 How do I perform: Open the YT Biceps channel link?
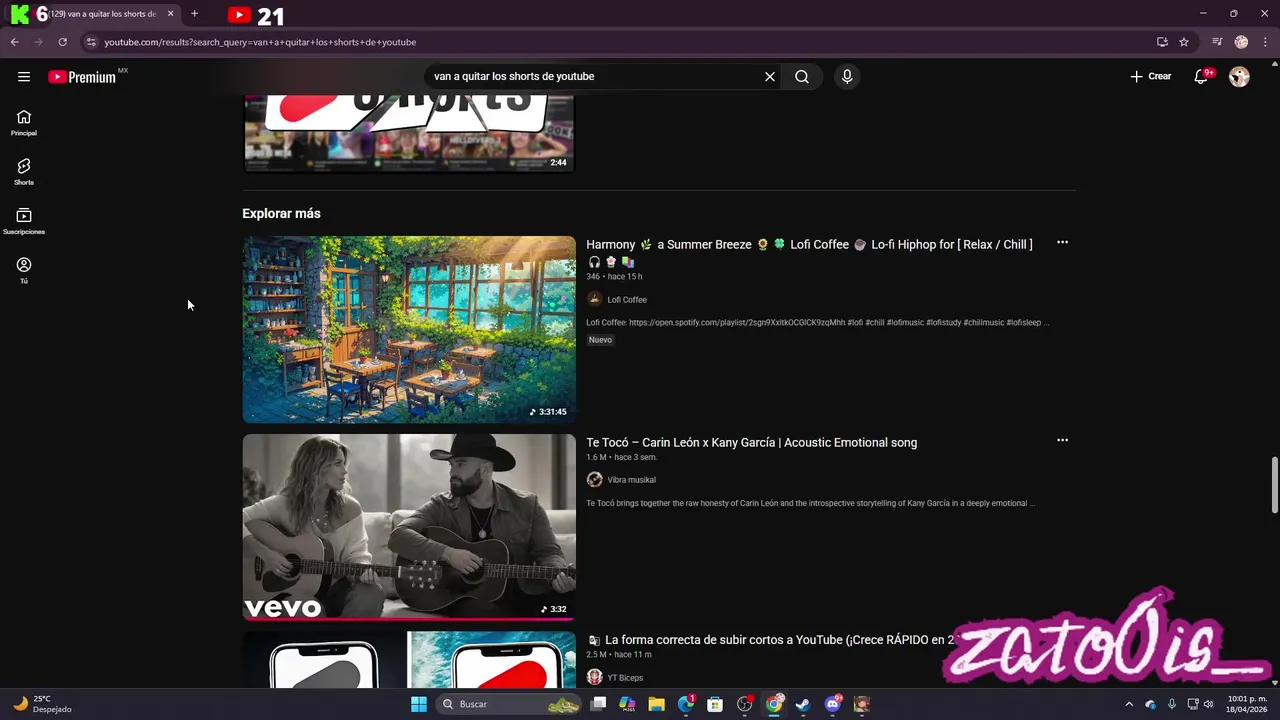pos(625,678)
